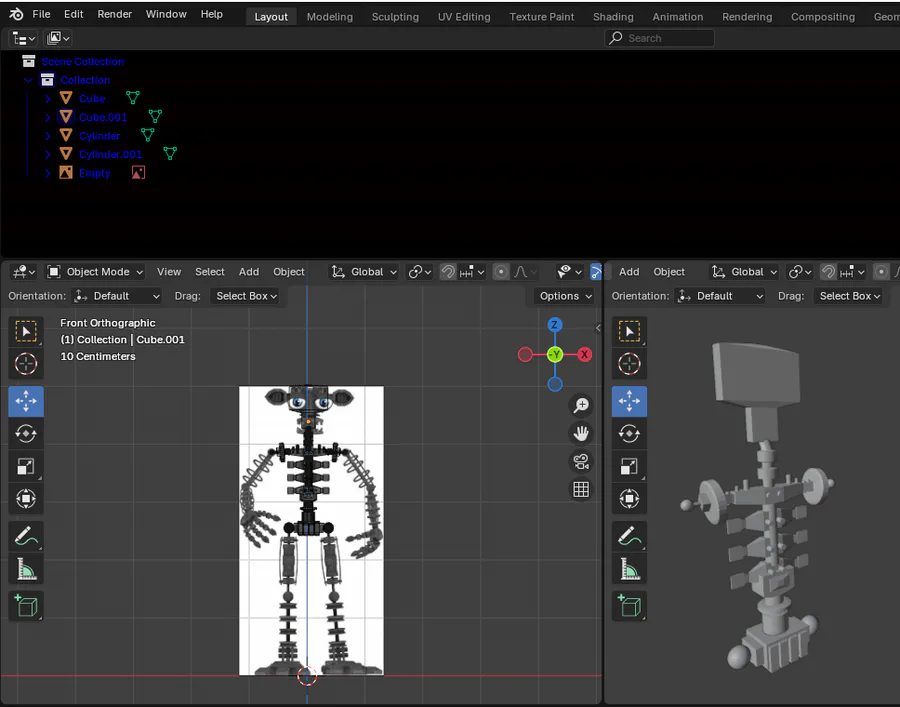Open Global transform orientation in left viewport
Viewport: 900px width, 707px height.
click(364, 271)
